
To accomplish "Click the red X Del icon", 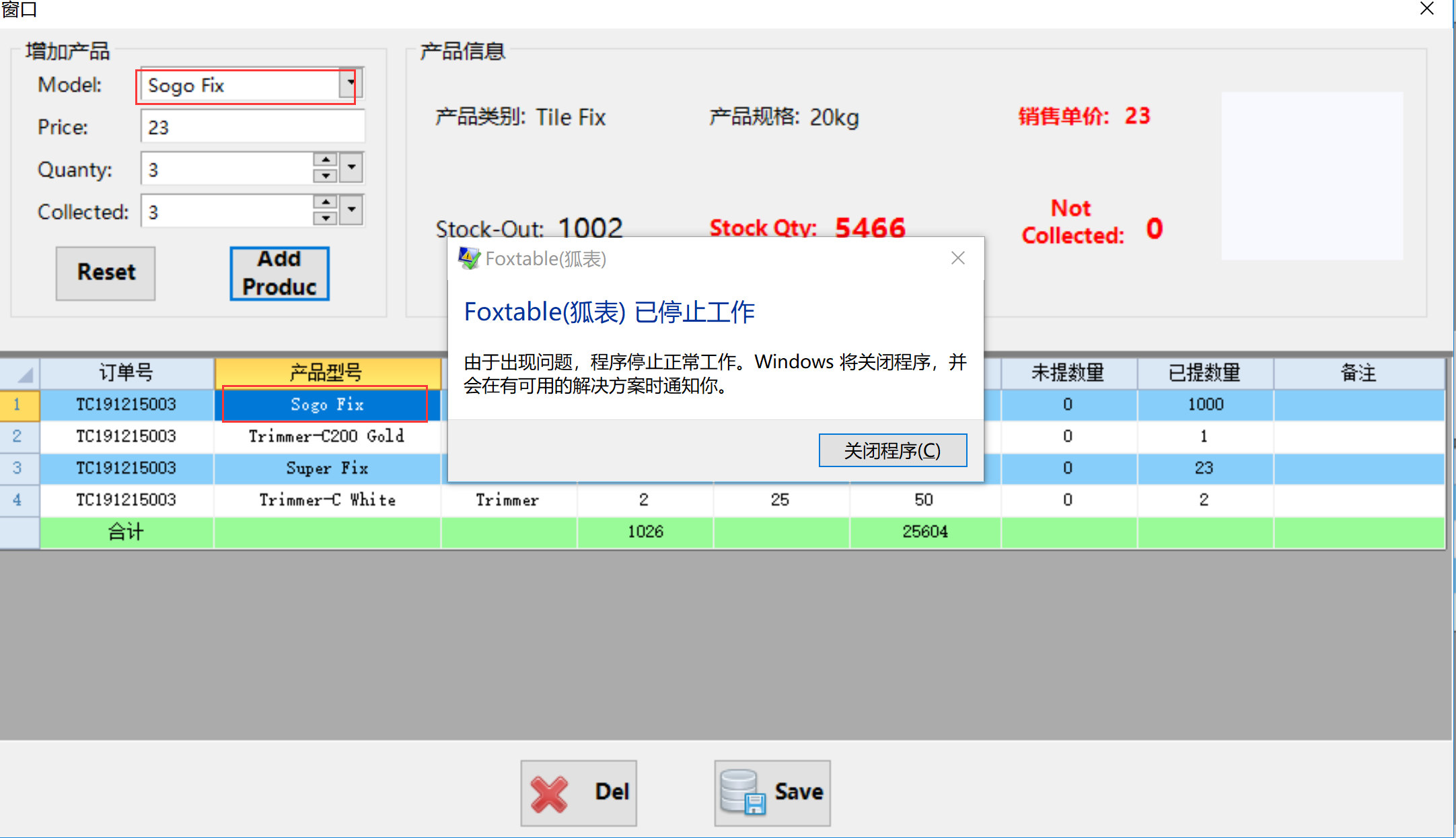I will click(x=550, y=794).
